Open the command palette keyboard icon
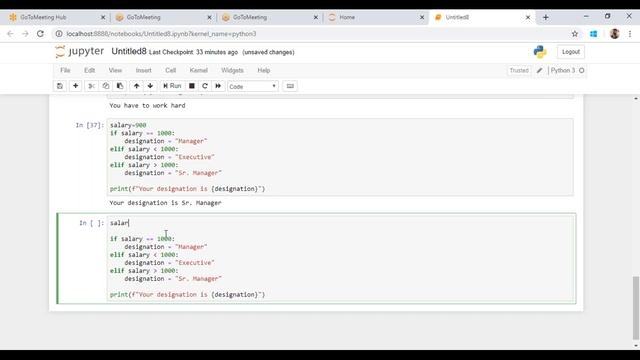Image resolution: width=640 pixels, height=360 pixels. coord(290,86)
